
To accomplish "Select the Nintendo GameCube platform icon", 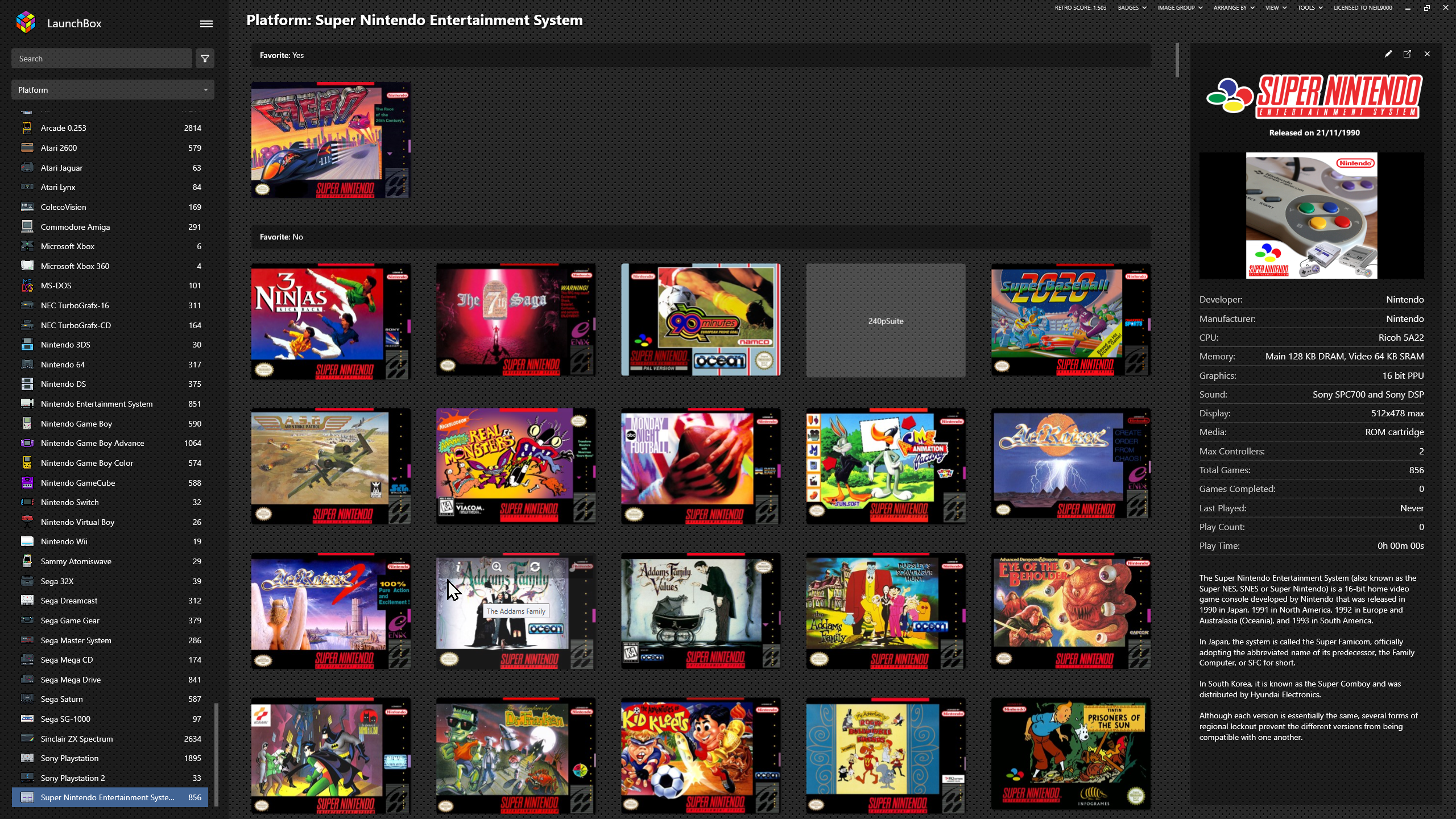I will click(x=27, y=483).
